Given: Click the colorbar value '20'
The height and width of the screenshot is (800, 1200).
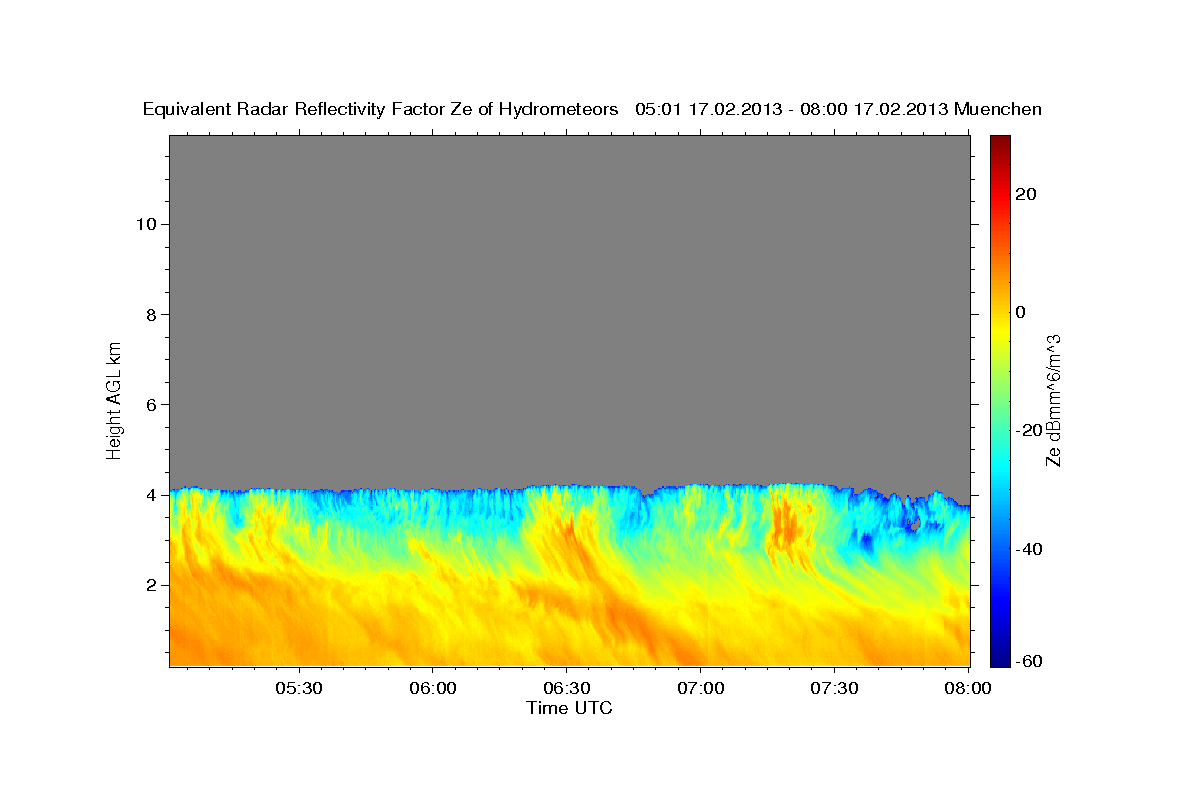Looking at the screenshot, I should click(1026, 194).
